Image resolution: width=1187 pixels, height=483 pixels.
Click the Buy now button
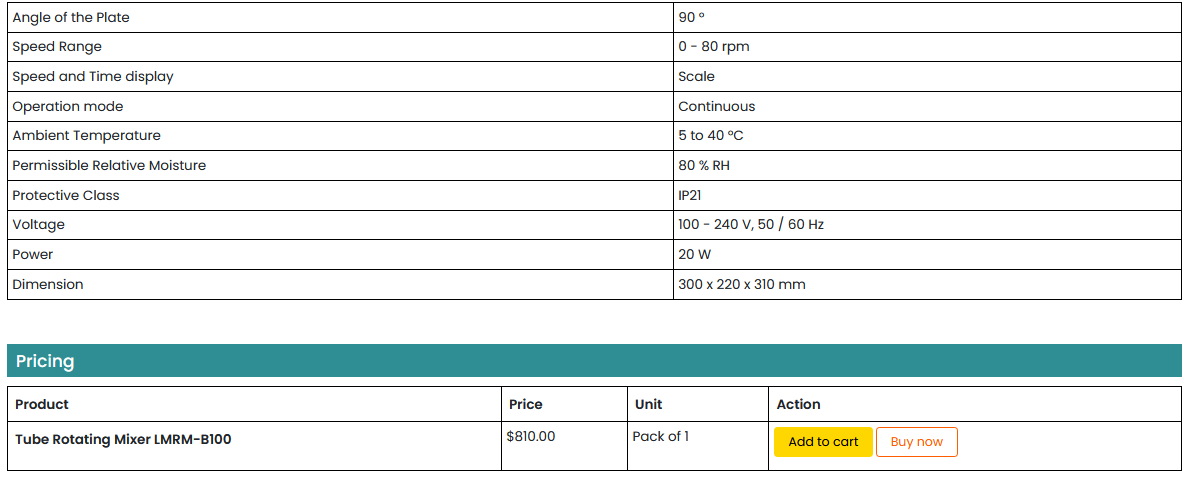click(x=916, y=442)
